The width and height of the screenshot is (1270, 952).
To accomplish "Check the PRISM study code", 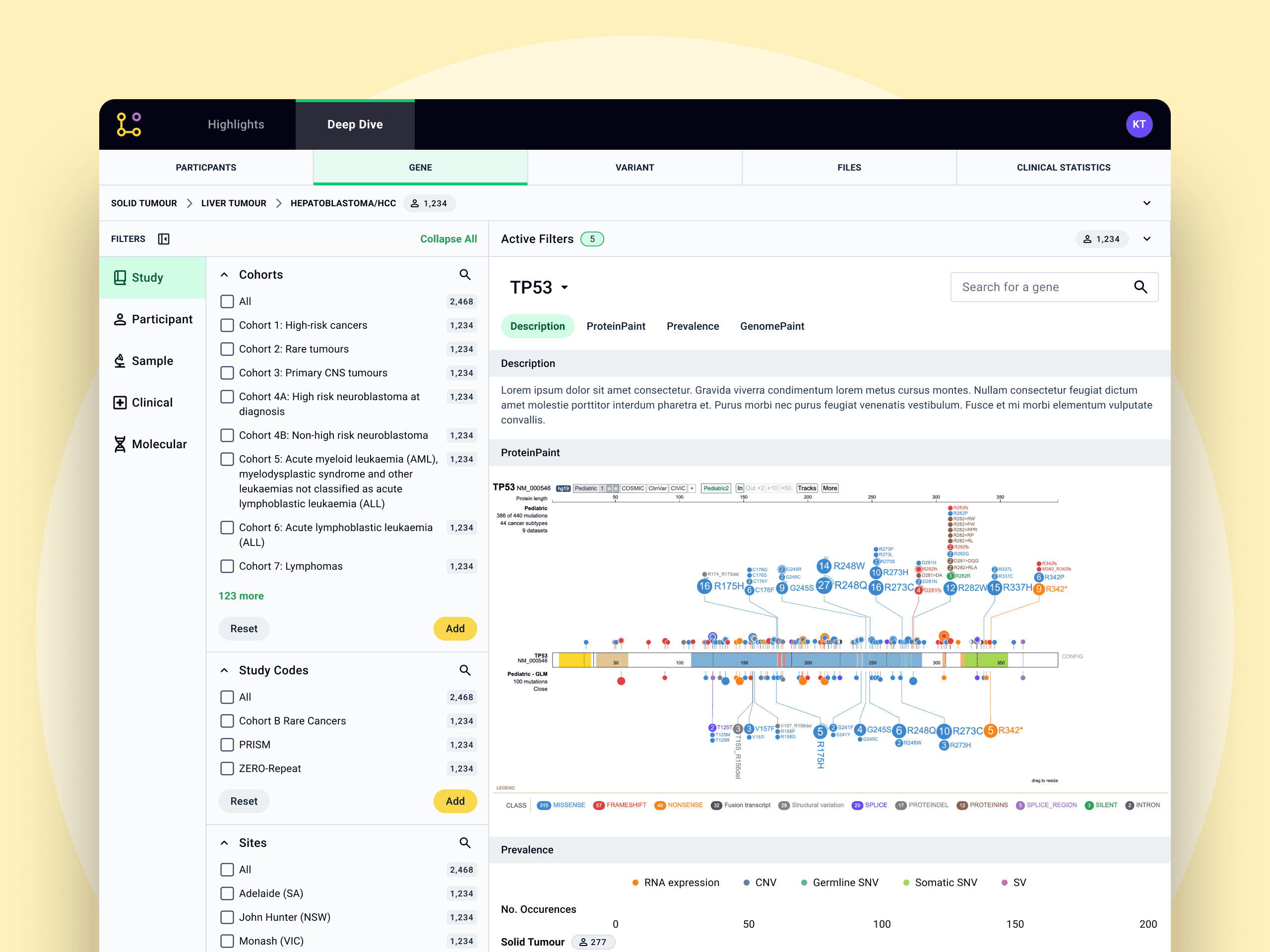I will pos(227,745).
